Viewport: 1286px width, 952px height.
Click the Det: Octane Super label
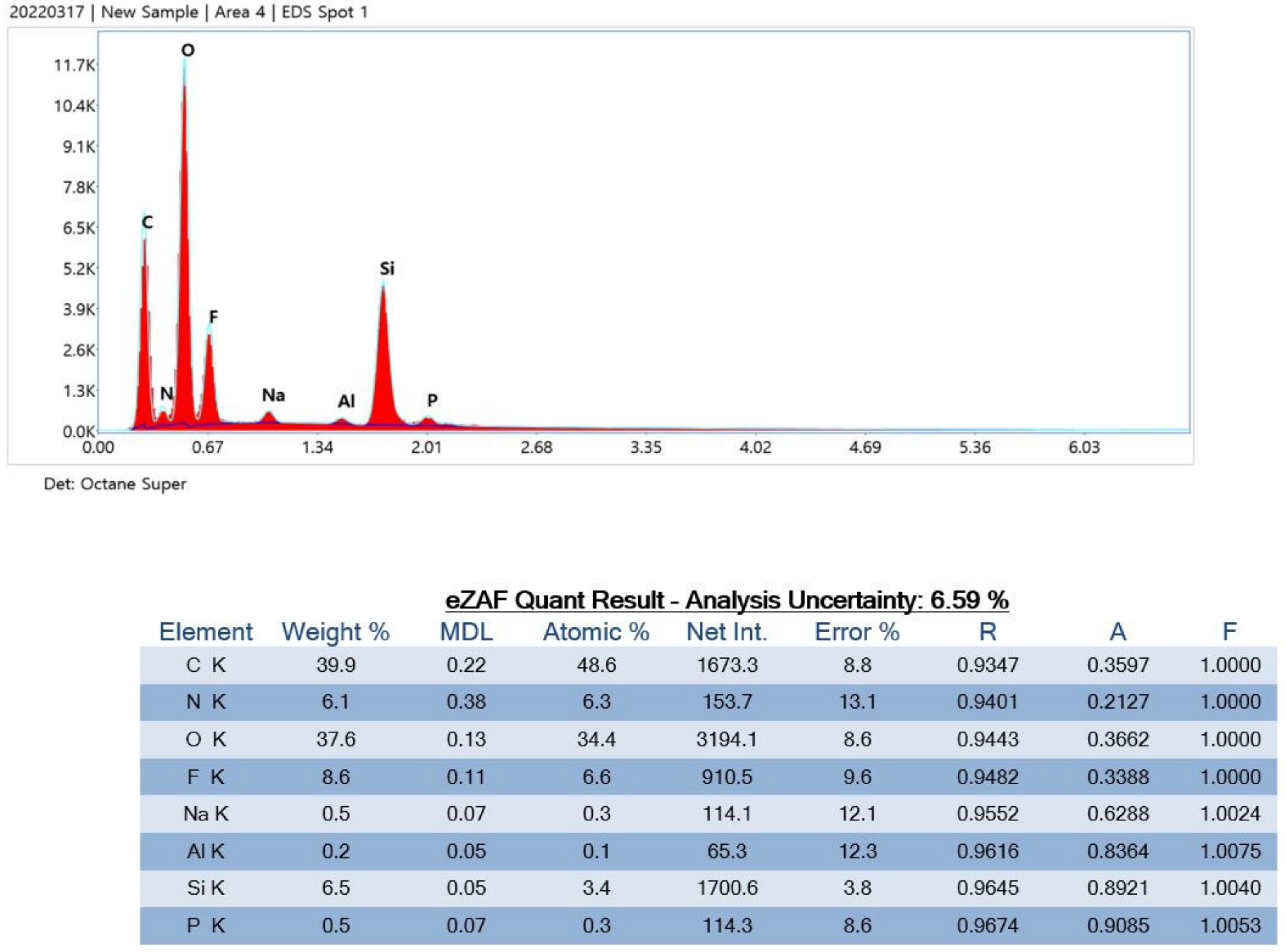point(115,484)
